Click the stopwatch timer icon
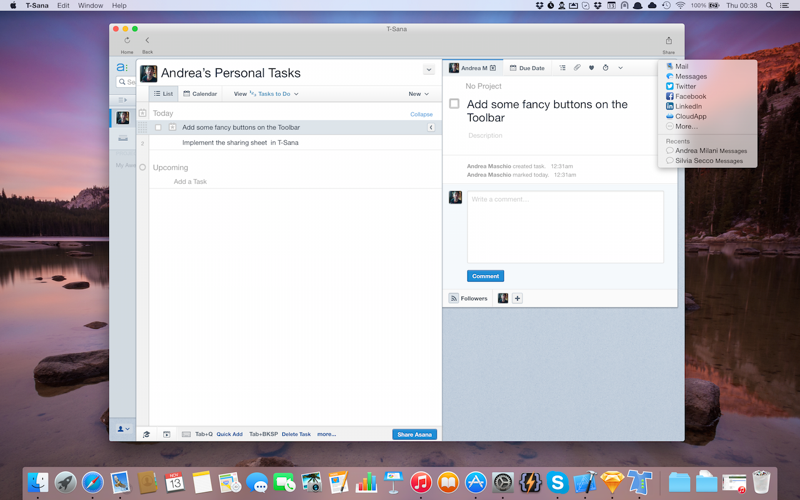This screenshot has width=800, height=500. point(606,68)
